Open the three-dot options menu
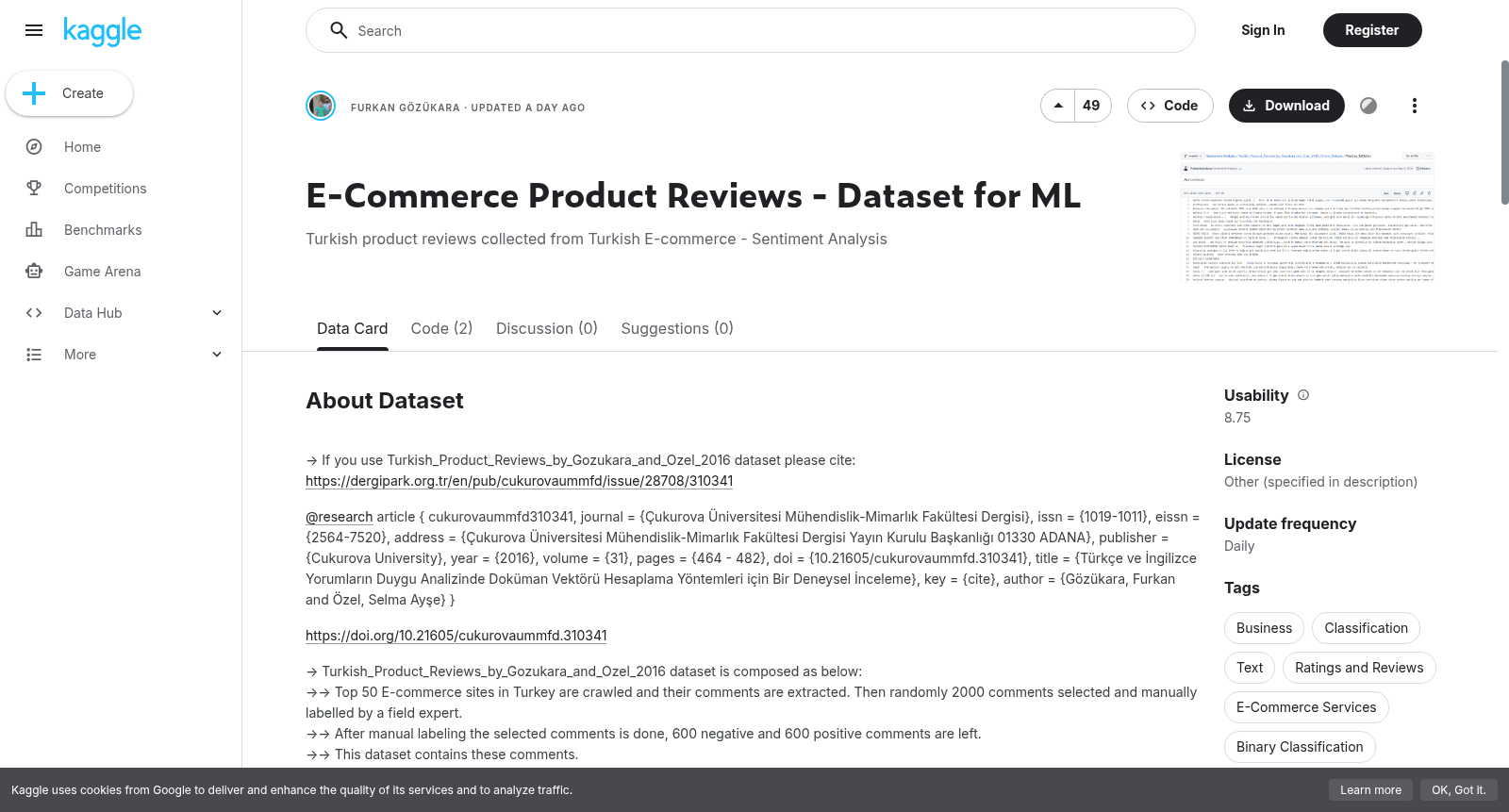The height and width of the screenshot is (812, 1509). tap(1414, 106)
